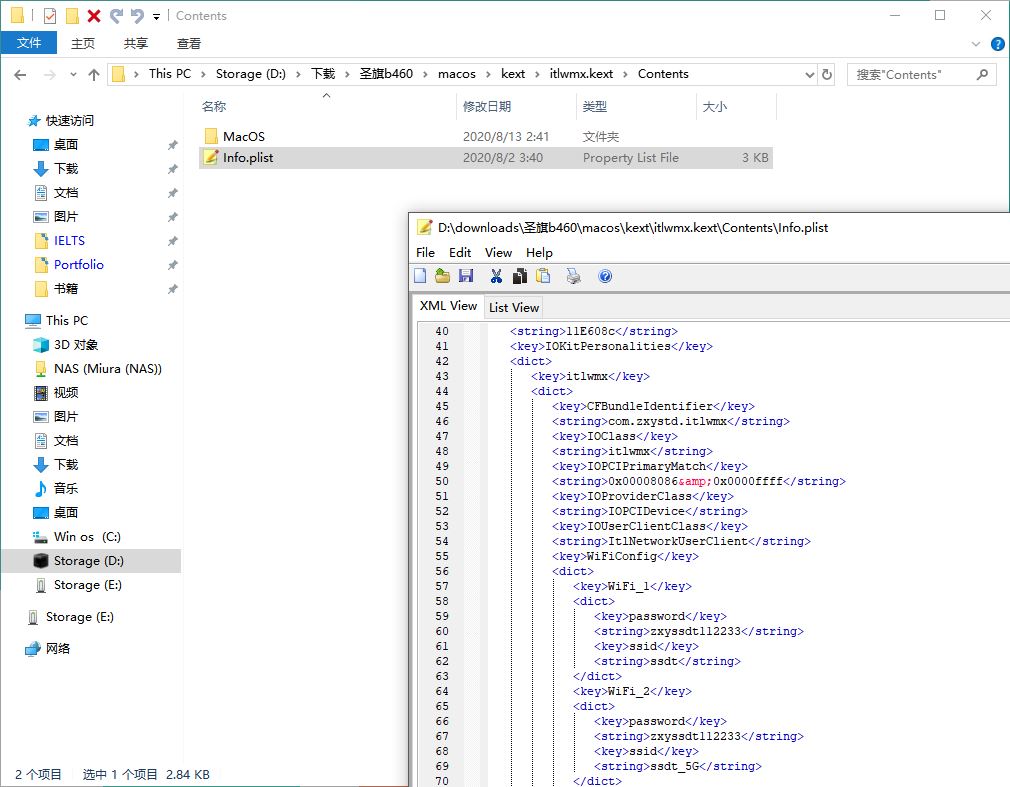Expand the quick access toolbar customize dropdown

point(157,17)
